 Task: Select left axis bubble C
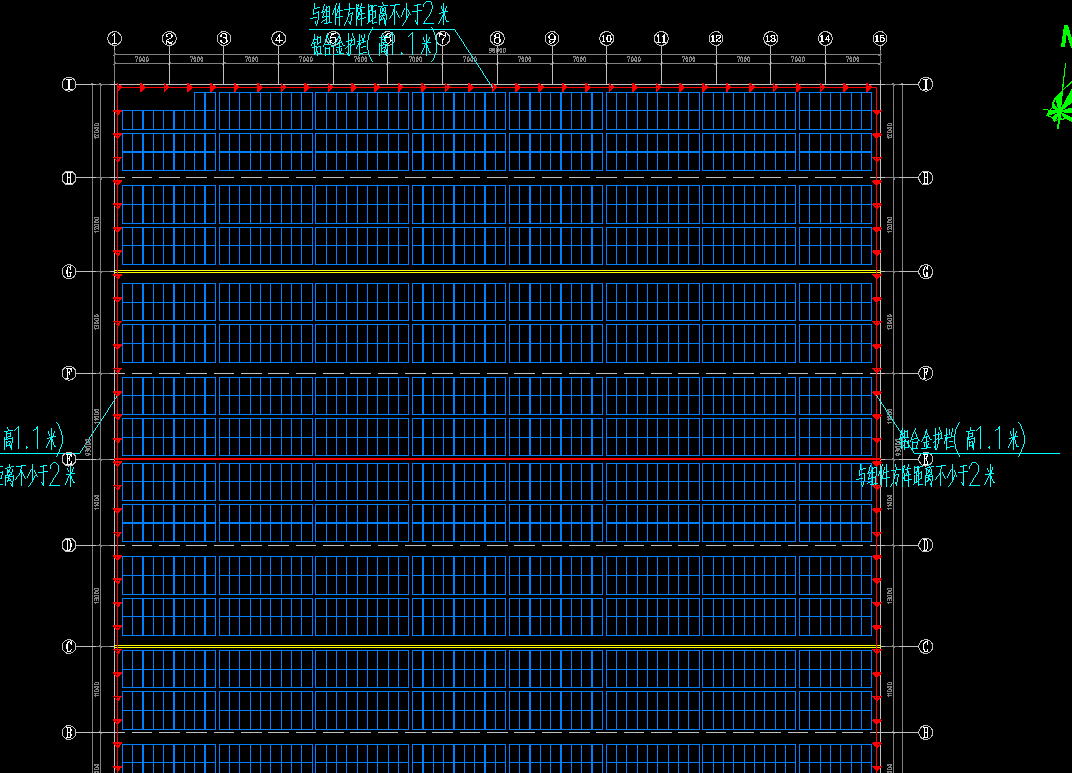coord(69,646)
